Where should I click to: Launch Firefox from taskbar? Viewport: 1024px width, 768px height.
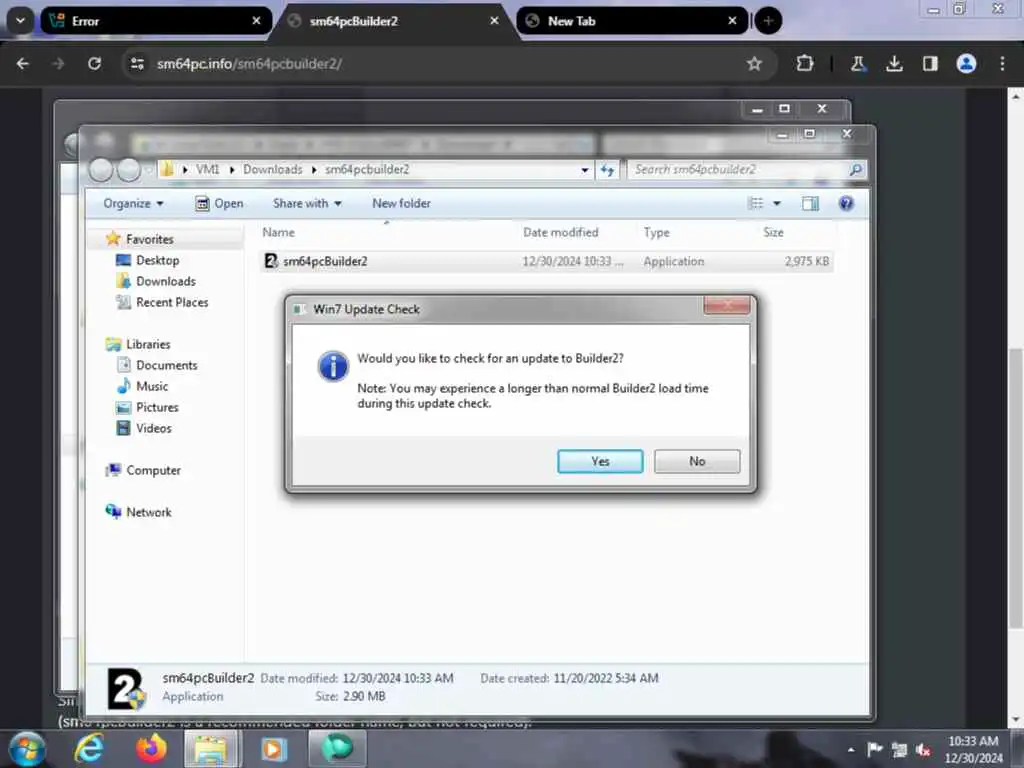[151, 748]
